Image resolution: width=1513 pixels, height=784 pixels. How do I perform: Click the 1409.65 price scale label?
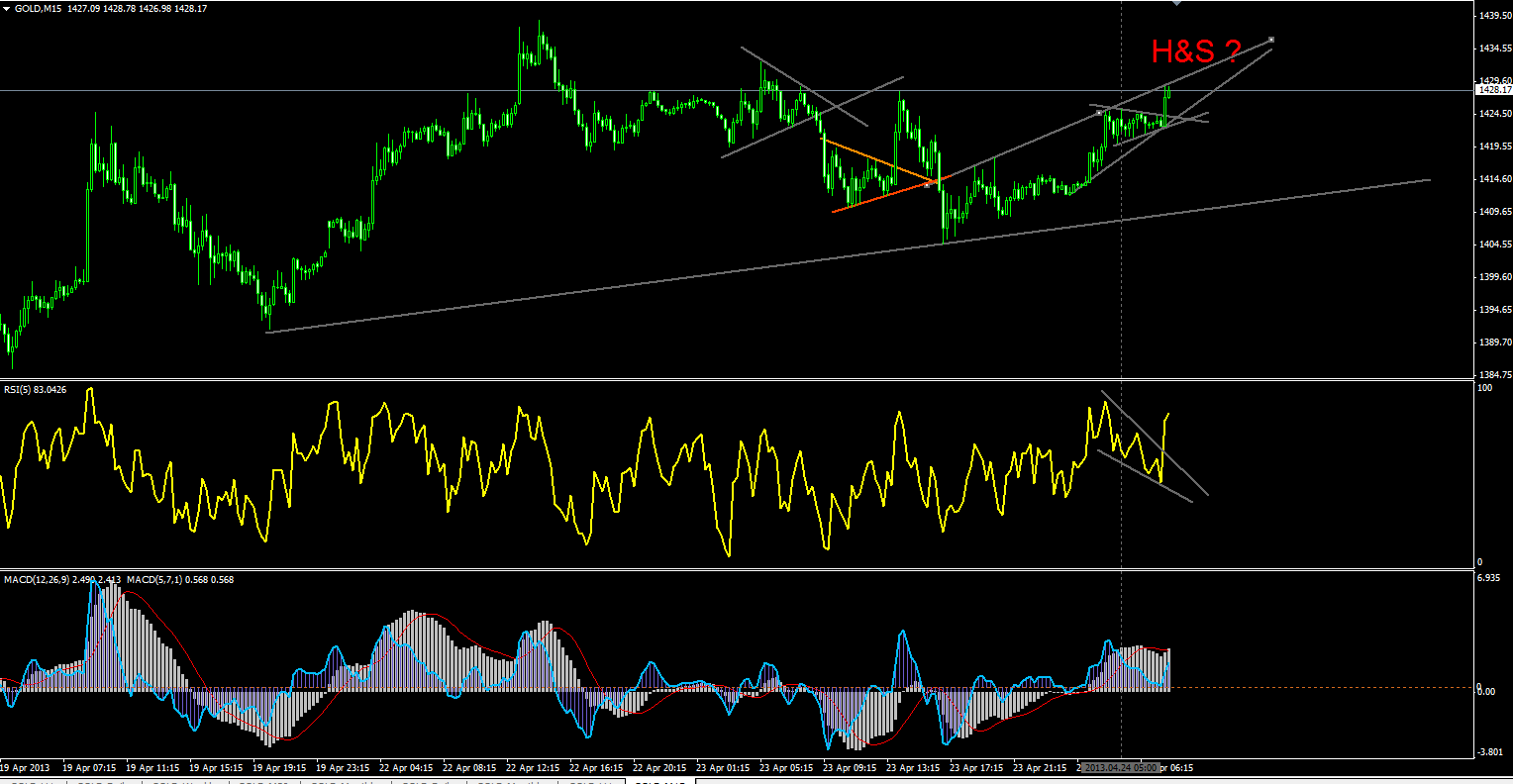click(1495, 212)
